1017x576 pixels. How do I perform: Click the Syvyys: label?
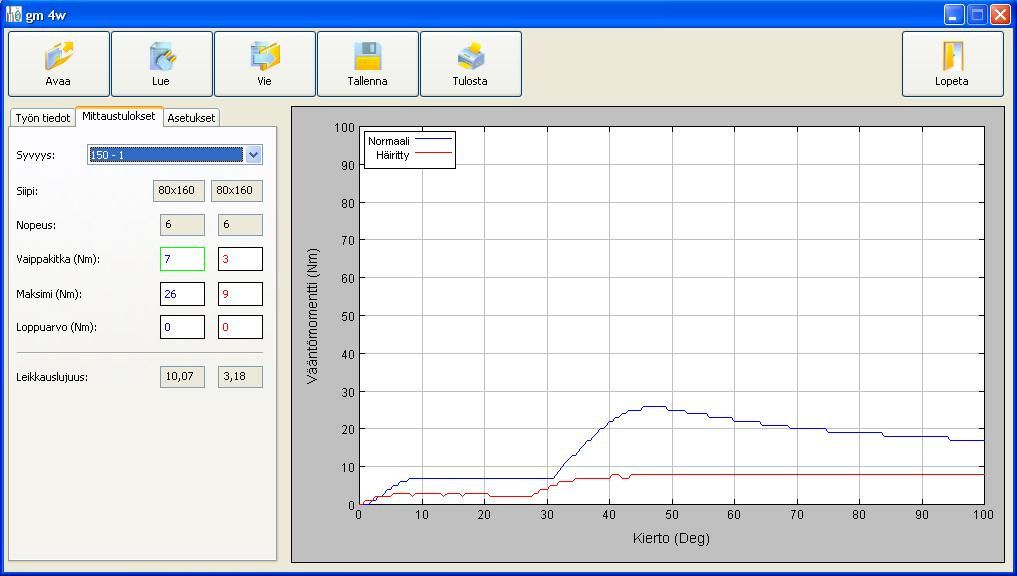point(36,156)
